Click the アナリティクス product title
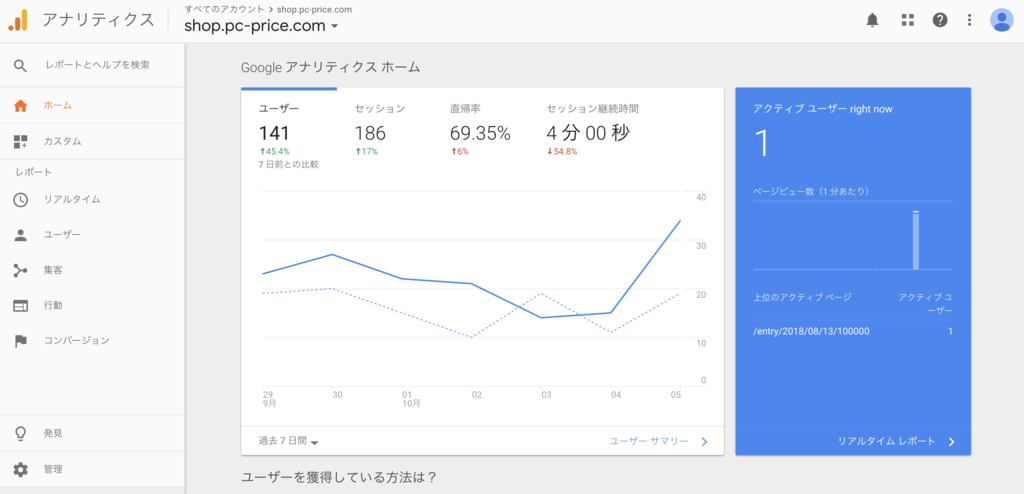This screenshot has height=494, width=1024. click(x=99, y=20)
